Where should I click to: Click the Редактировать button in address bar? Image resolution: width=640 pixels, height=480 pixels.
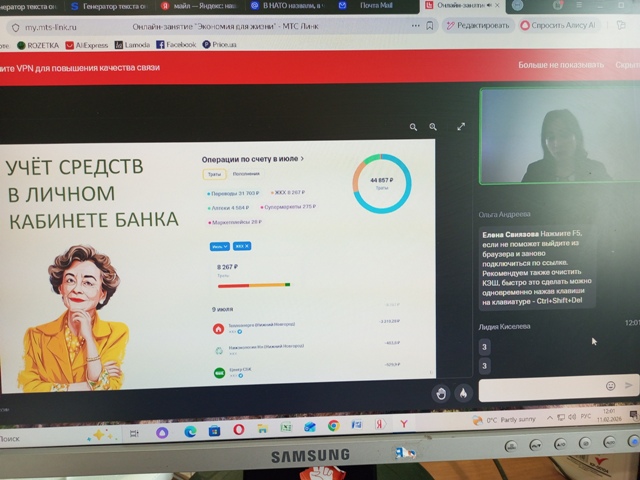click(481, 25)
